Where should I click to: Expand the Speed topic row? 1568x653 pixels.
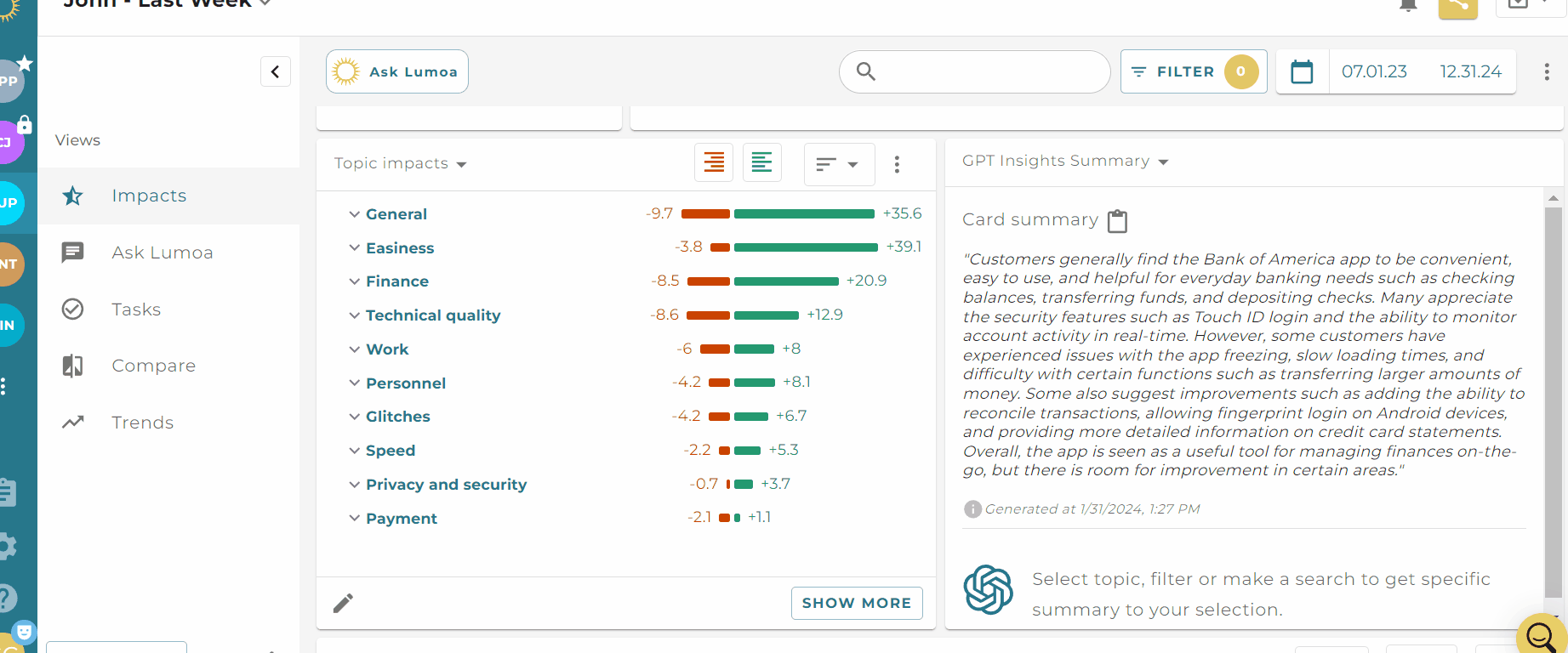pyautogui.click(x=354, y=451)
